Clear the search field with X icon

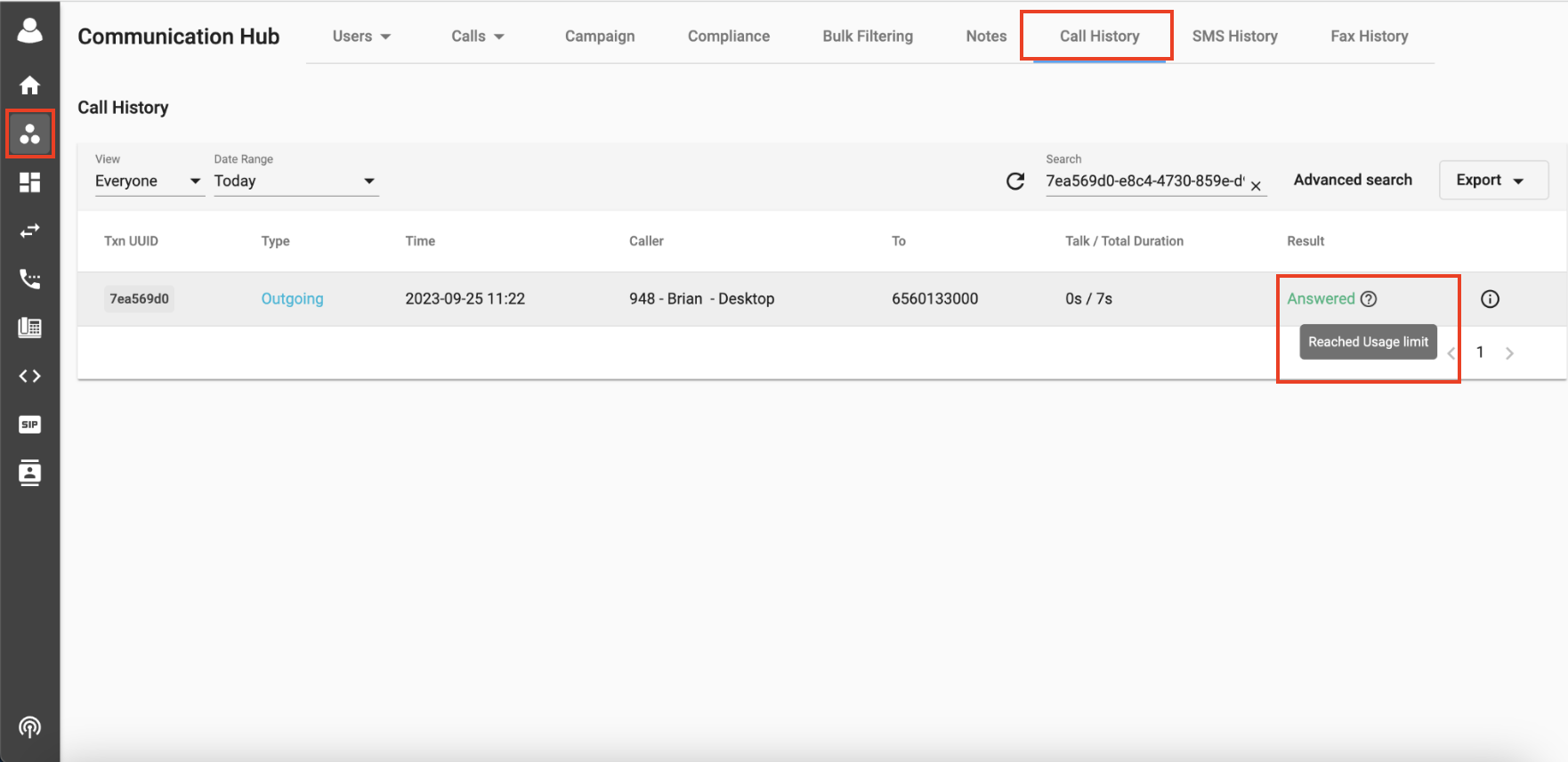[1256, 186]
